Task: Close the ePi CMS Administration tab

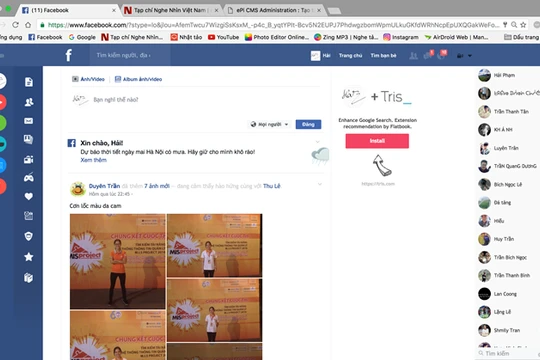Action: pos(319,11)
